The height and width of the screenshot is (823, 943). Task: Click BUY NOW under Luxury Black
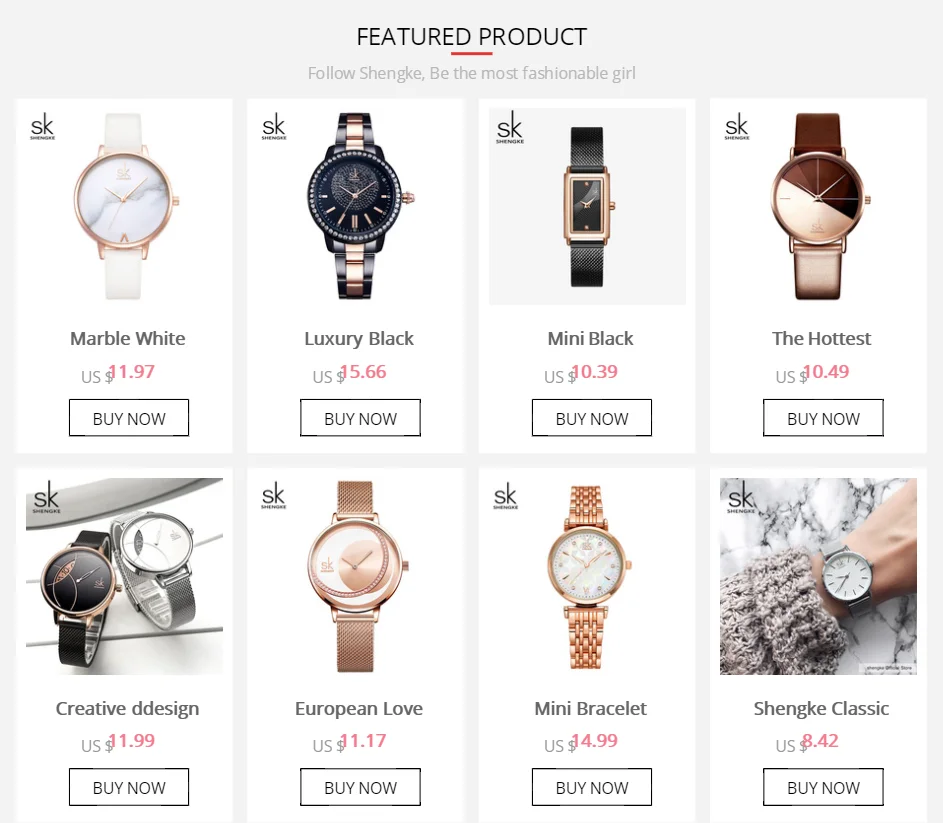click(x=360, y=418)
